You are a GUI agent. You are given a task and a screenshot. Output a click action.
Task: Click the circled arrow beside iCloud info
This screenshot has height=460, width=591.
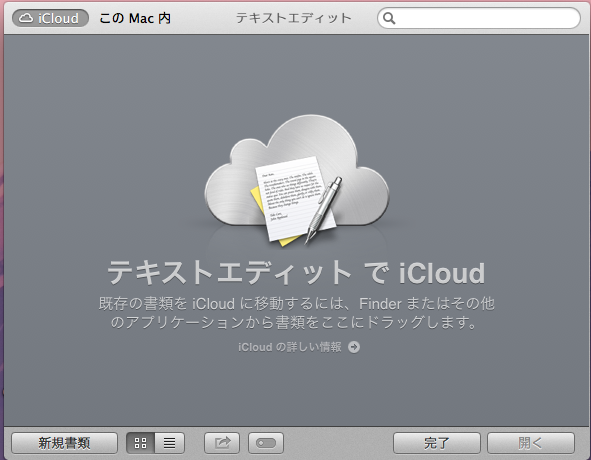pyautogui.click(x=354, y=347)
